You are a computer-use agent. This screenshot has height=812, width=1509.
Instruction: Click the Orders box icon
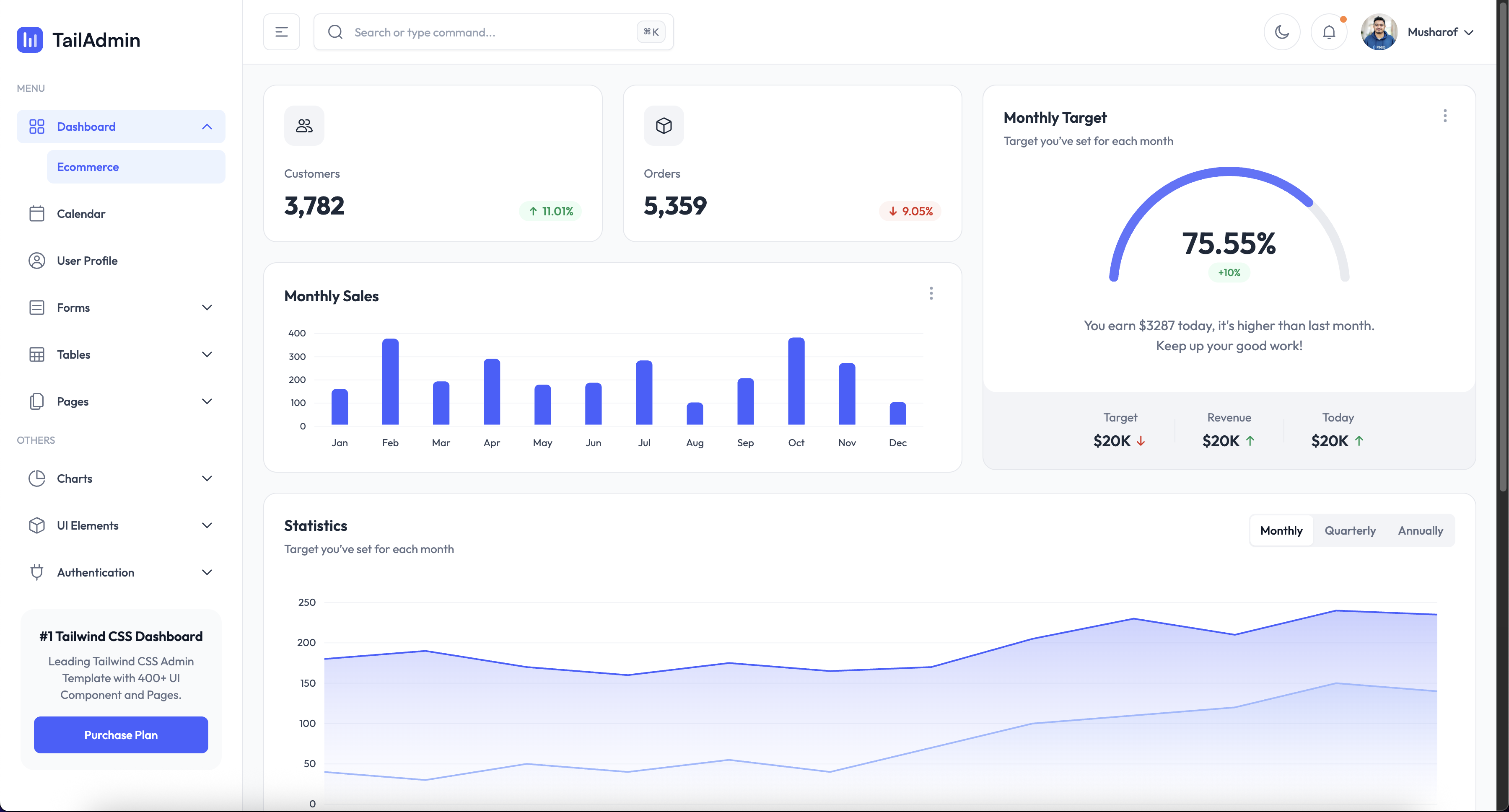664,126
